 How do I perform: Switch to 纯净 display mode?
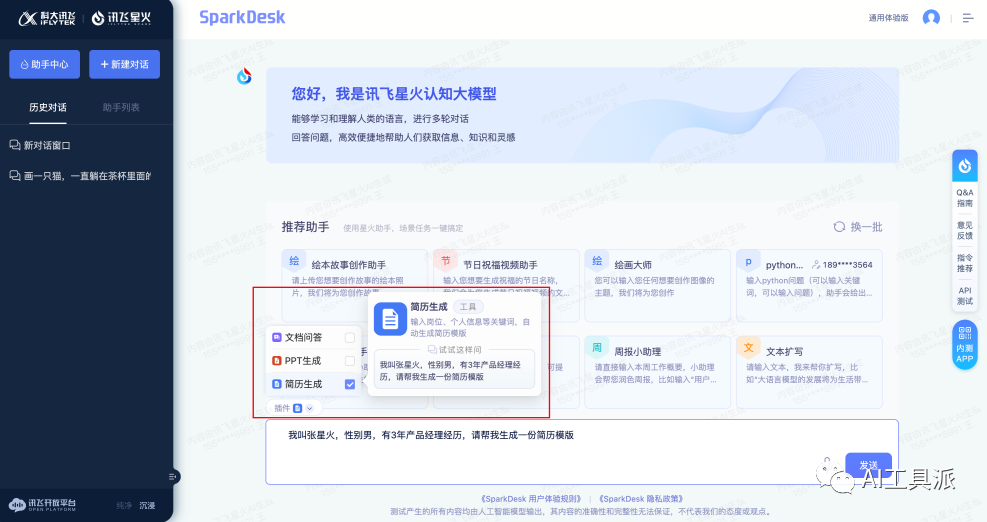[124, 506]
